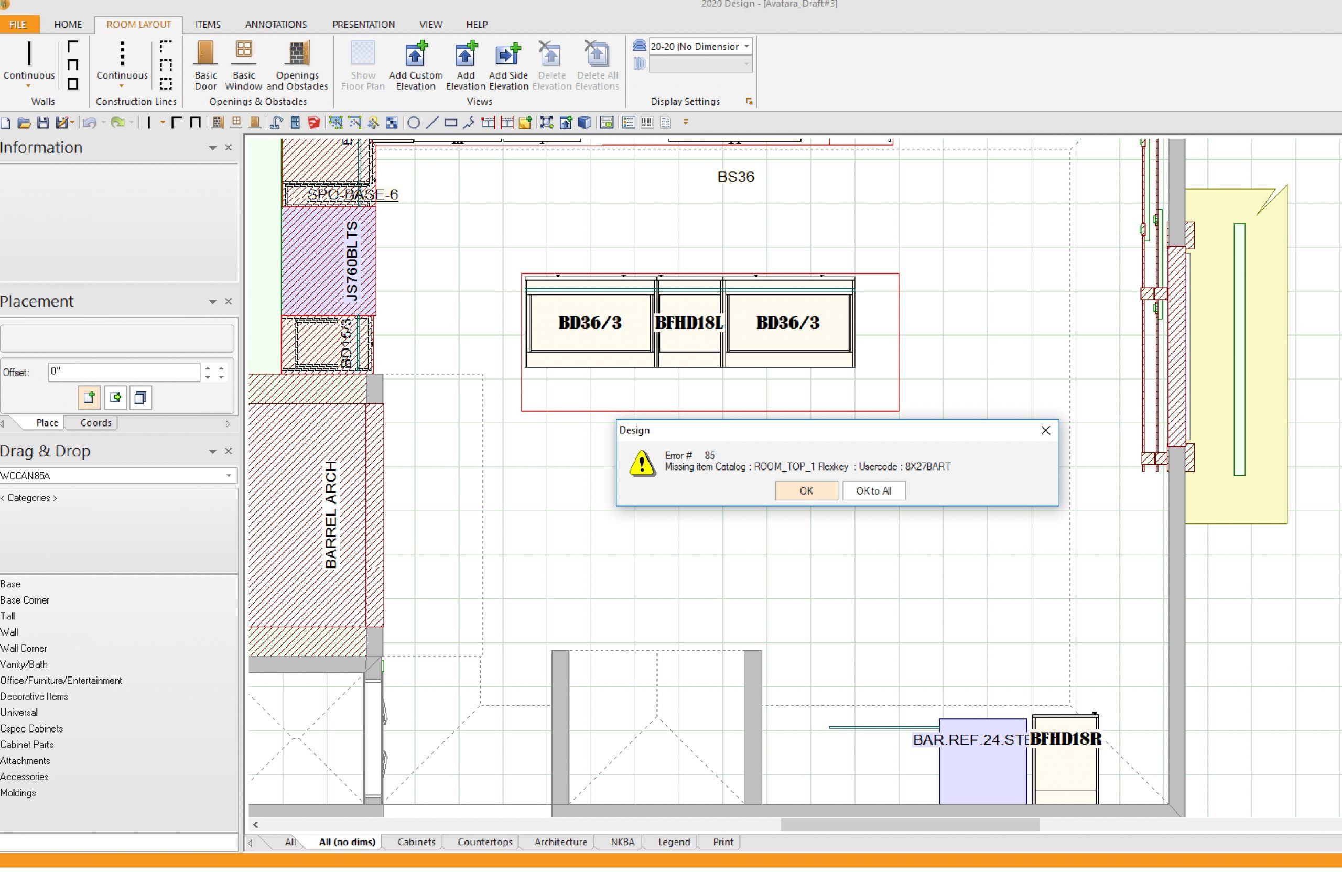Click the horizontal scrollbar thumb below the drawing
The width and height of the screenshot is (1342, 896).
(910, 825)
